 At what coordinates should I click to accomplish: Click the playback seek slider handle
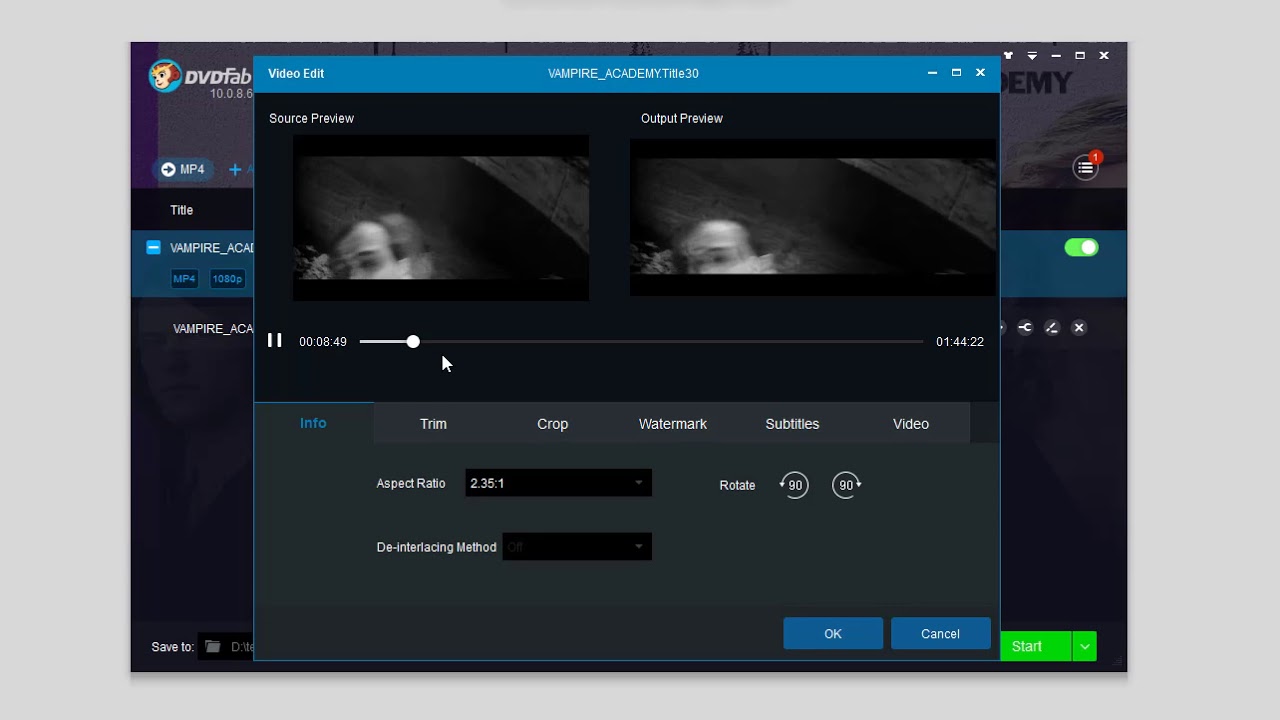pyautogui.click(x=413, y=342)
